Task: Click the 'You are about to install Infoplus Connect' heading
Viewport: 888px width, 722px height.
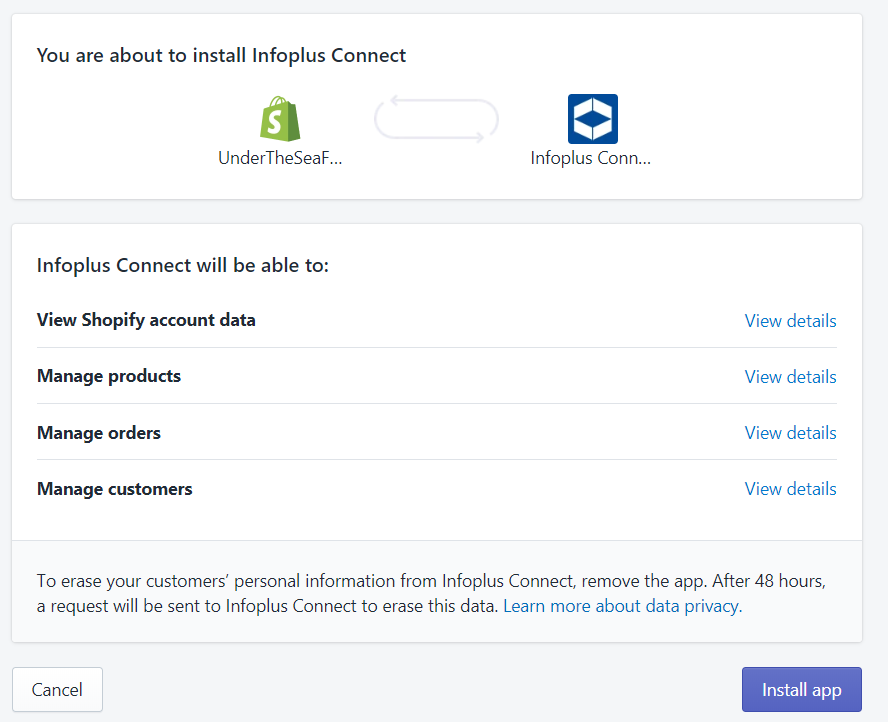Action: tap(221, 55)
